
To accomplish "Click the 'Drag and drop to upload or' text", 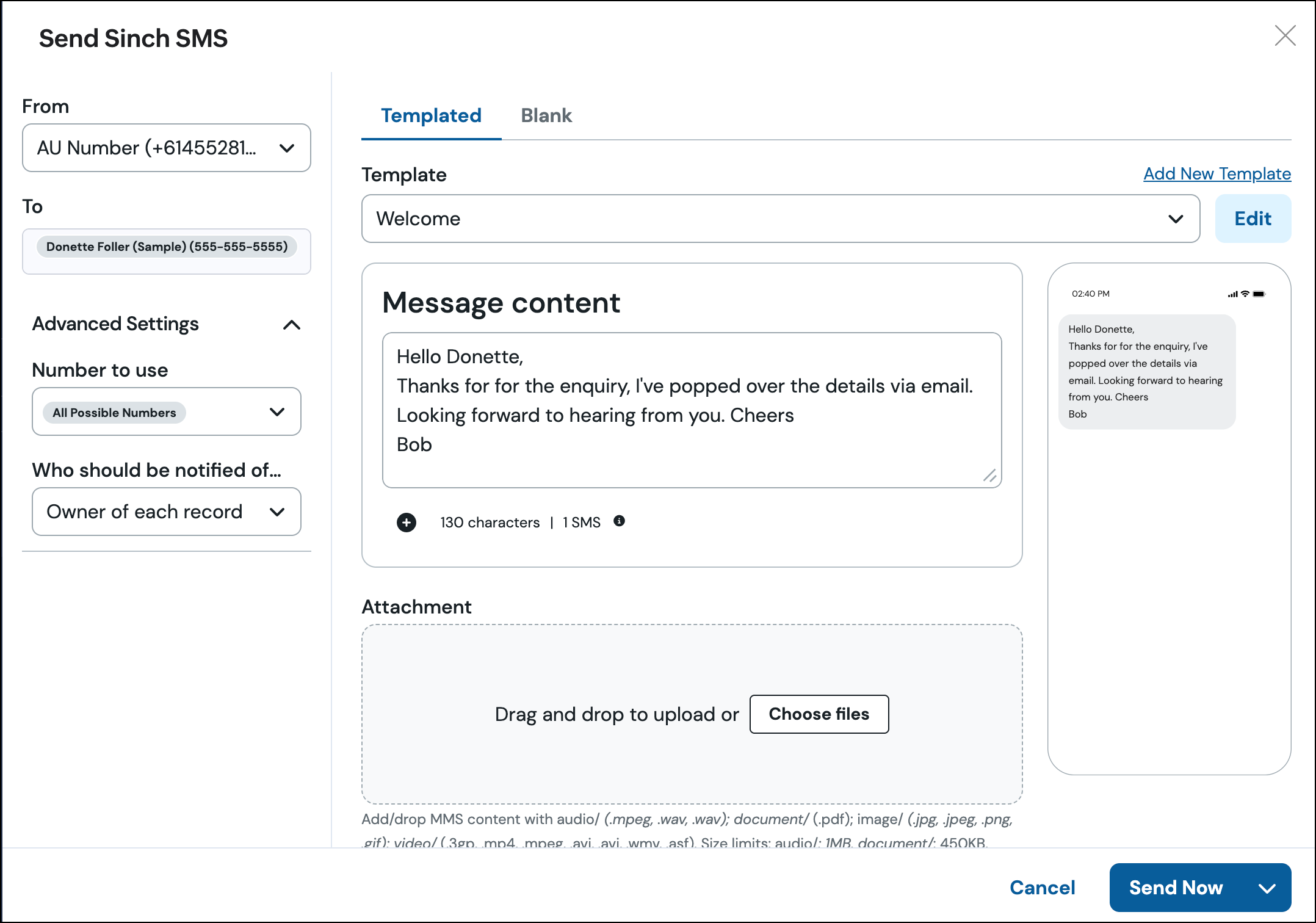I will (617, 714).
